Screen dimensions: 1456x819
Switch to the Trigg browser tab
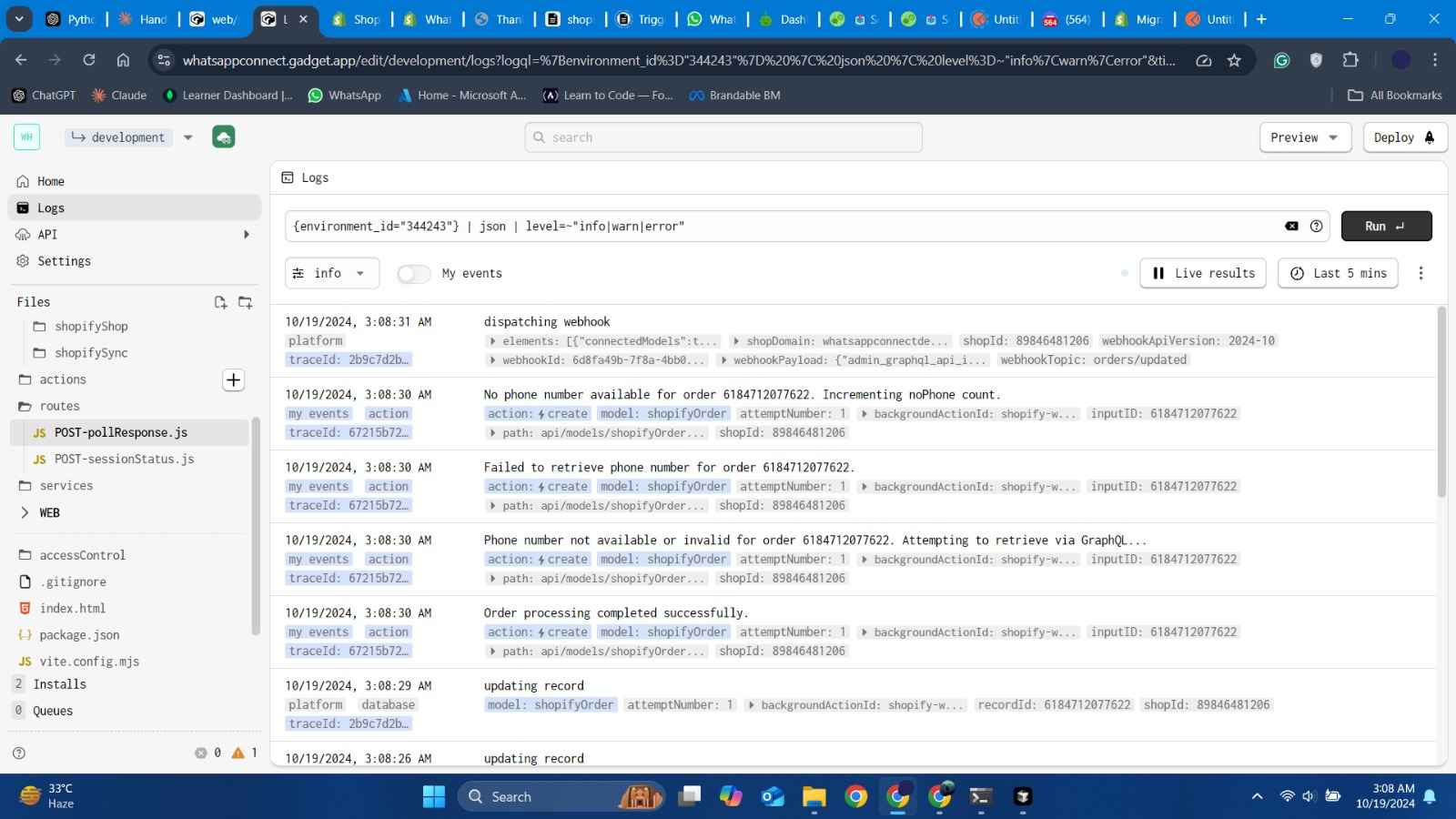click(x=640, y=19)
